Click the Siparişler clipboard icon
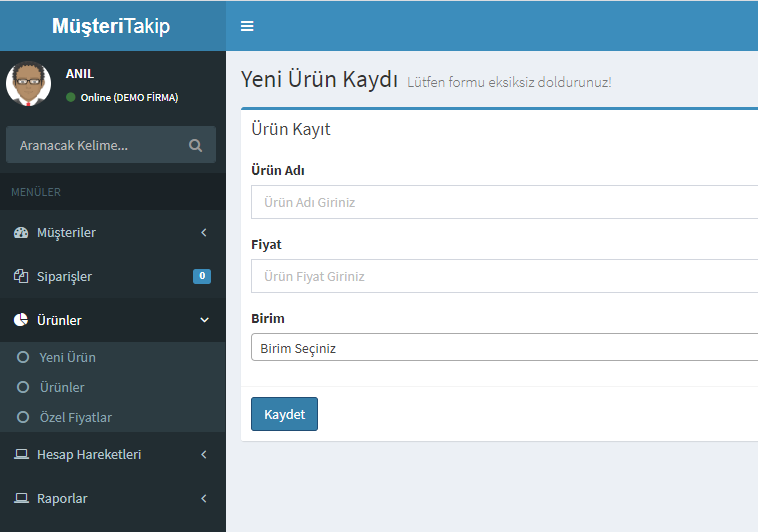The width and height of the screenshot is (758, 532). click(x=21, y=276)
